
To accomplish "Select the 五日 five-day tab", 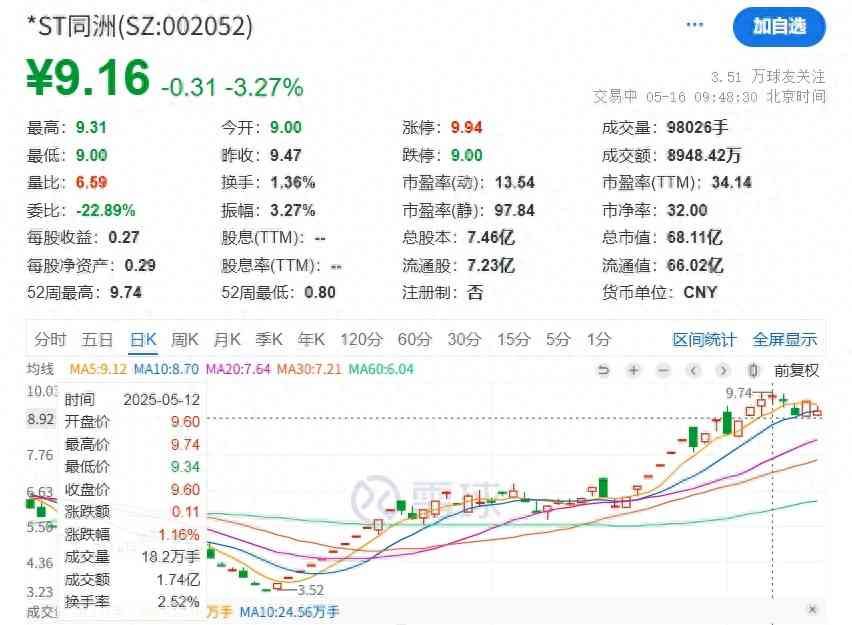I will pos(97,339).
